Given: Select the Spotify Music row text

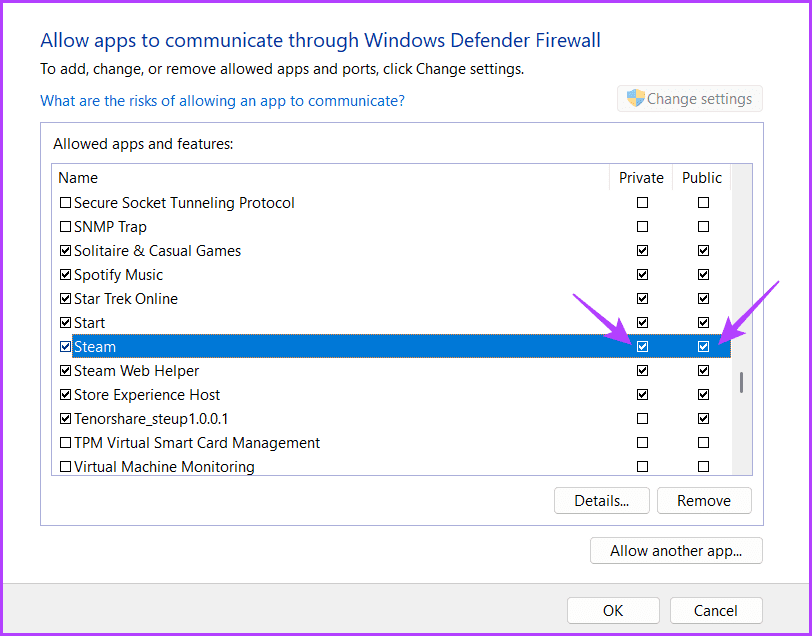Looking at the screenshot, I should click(118, 274).
